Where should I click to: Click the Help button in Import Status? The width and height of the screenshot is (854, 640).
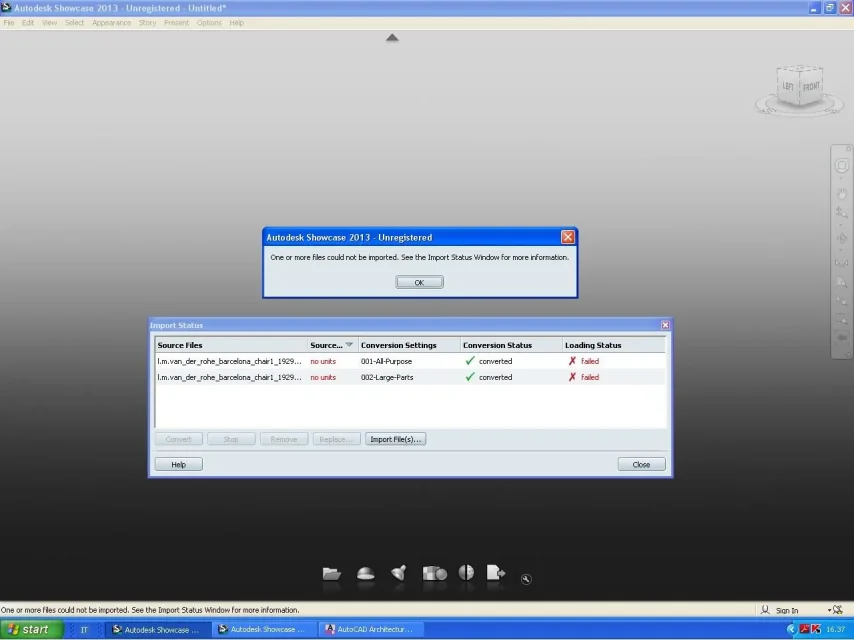[179, 465]
